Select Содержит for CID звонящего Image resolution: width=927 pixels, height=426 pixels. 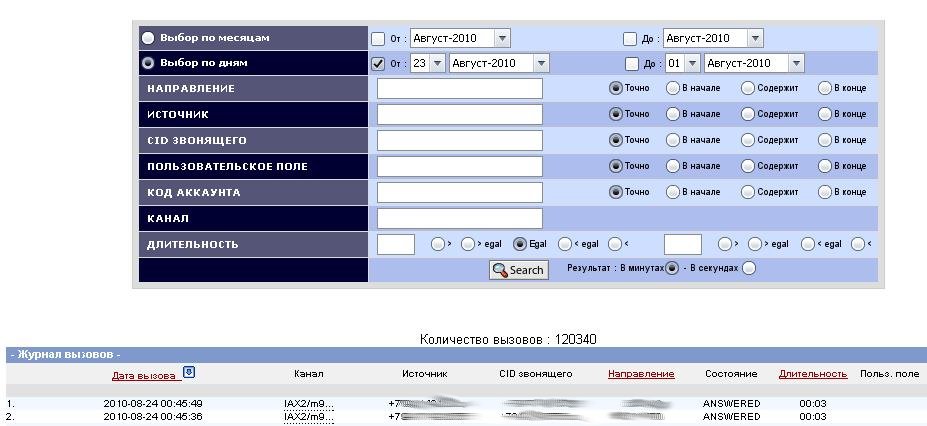748,140
